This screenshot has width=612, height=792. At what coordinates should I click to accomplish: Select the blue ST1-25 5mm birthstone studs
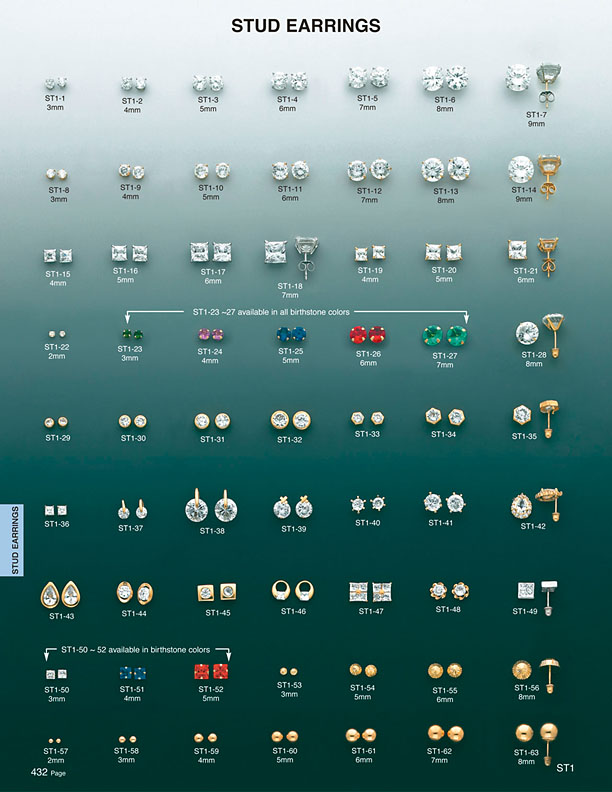289,335
